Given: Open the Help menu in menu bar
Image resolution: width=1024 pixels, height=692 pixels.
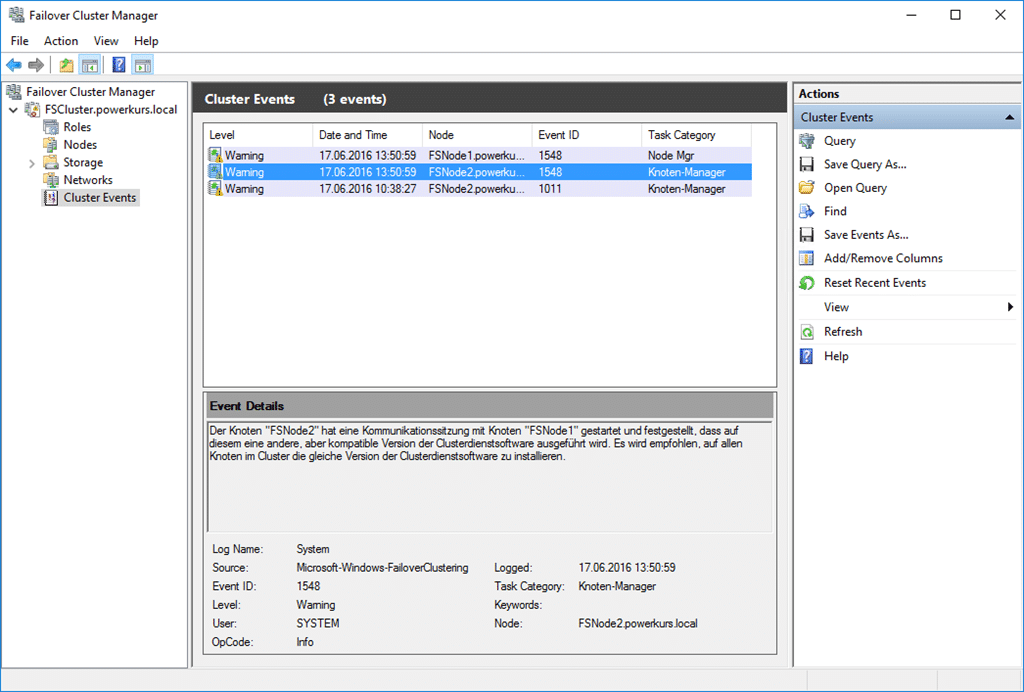Looking at the screenshot, I should (146, 40).
